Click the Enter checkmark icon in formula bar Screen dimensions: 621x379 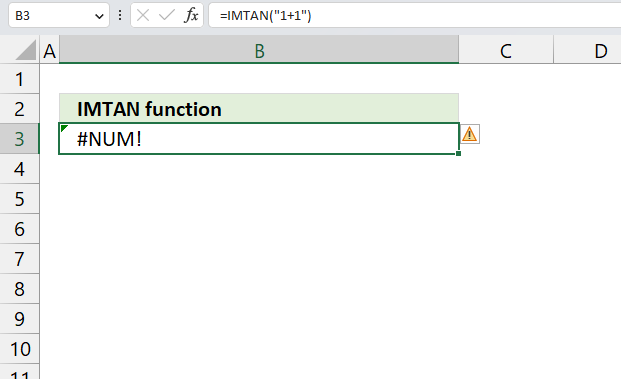coord(166,16)
